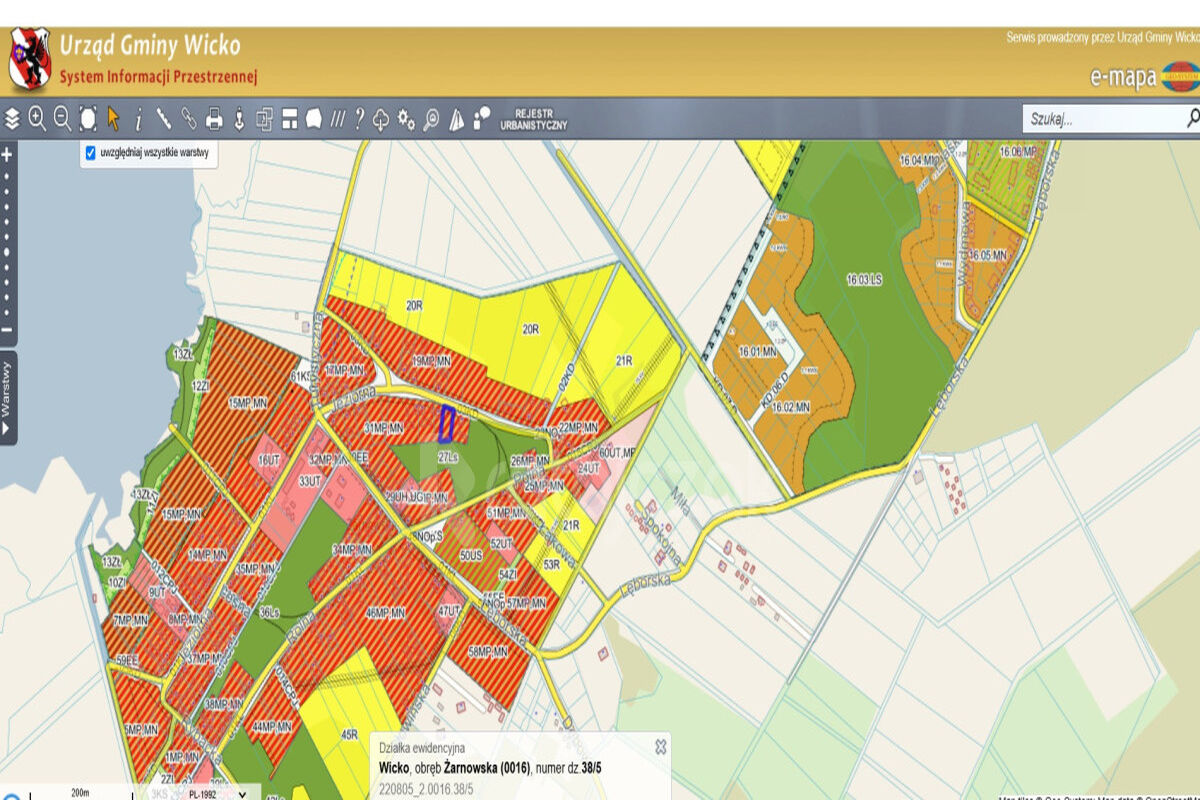Screen dimensions: 1200x800
Task: Click the Urząd Gminy Wicko title
Action: pyautogui.click(x=150, y=46)
